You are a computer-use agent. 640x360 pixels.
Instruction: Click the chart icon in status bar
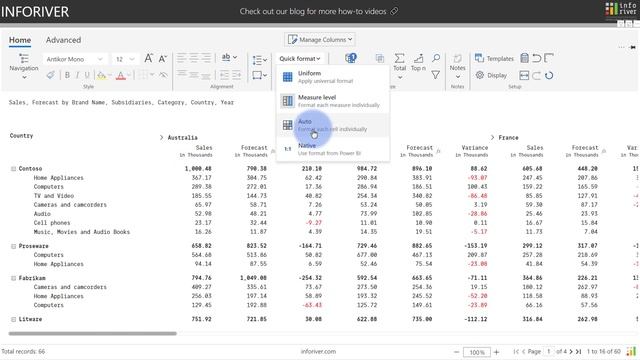(631, 351)
